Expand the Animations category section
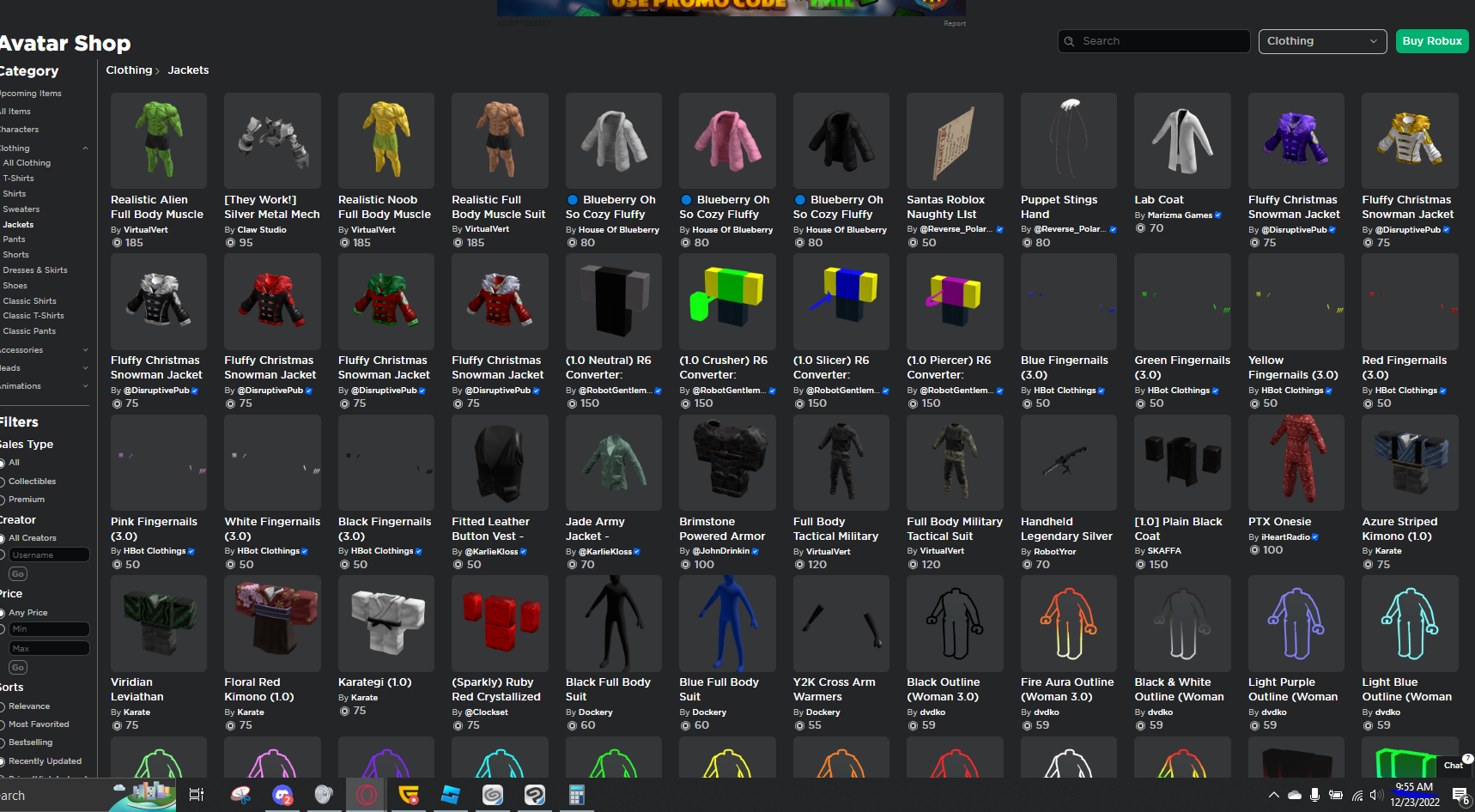The height and width of the screenshot is (812, 1475). coord(85,386)
